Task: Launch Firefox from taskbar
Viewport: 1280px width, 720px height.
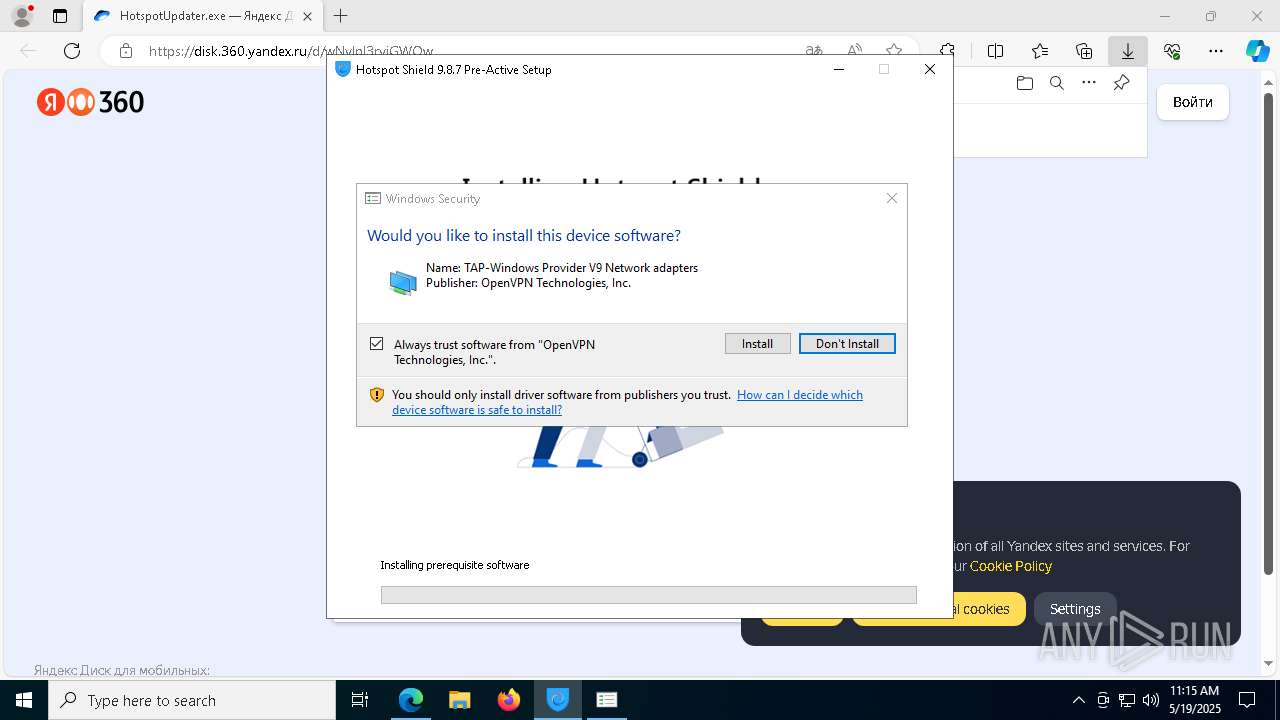Action: [509, 700]
